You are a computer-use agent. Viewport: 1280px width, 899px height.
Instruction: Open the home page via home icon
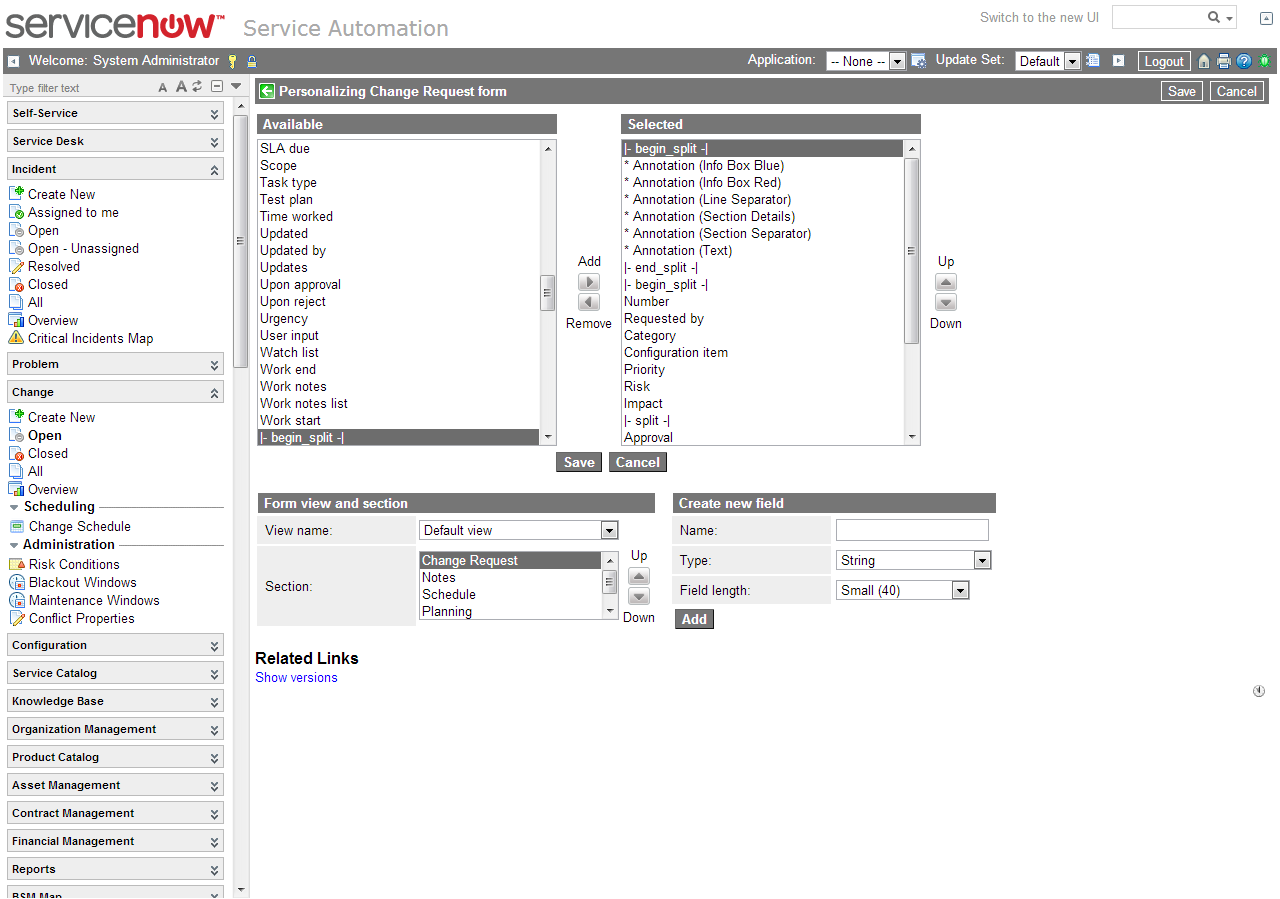point(1204,61)
